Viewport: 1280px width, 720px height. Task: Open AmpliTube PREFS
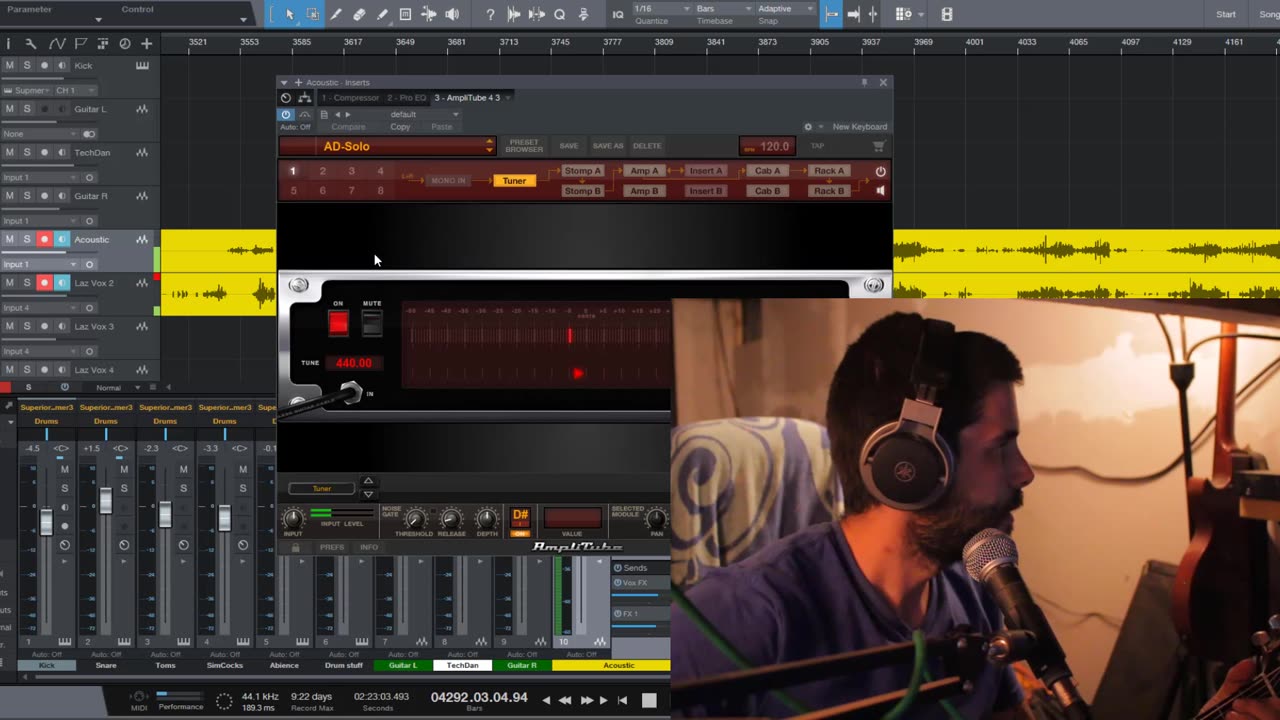point(332,547)
